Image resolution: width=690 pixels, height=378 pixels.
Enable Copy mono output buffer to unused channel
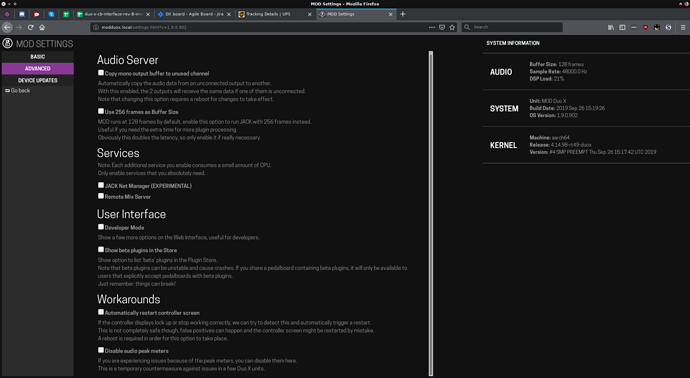101,73
